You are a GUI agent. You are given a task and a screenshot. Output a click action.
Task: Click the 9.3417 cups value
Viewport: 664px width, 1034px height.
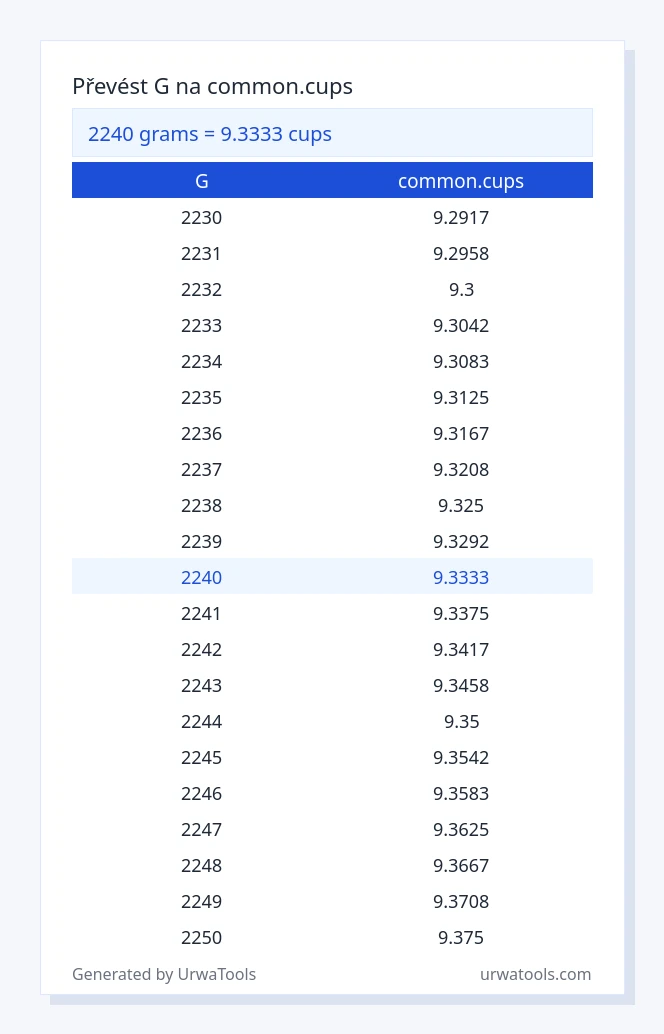[x=461, y=650]
